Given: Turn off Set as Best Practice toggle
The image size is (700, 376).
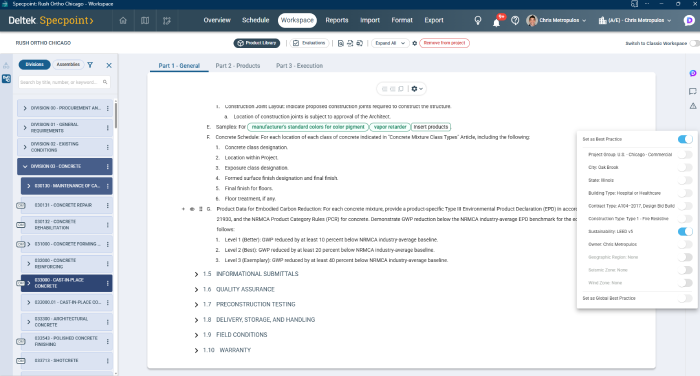Looking at the screenshot, I should tap(685, 139).
